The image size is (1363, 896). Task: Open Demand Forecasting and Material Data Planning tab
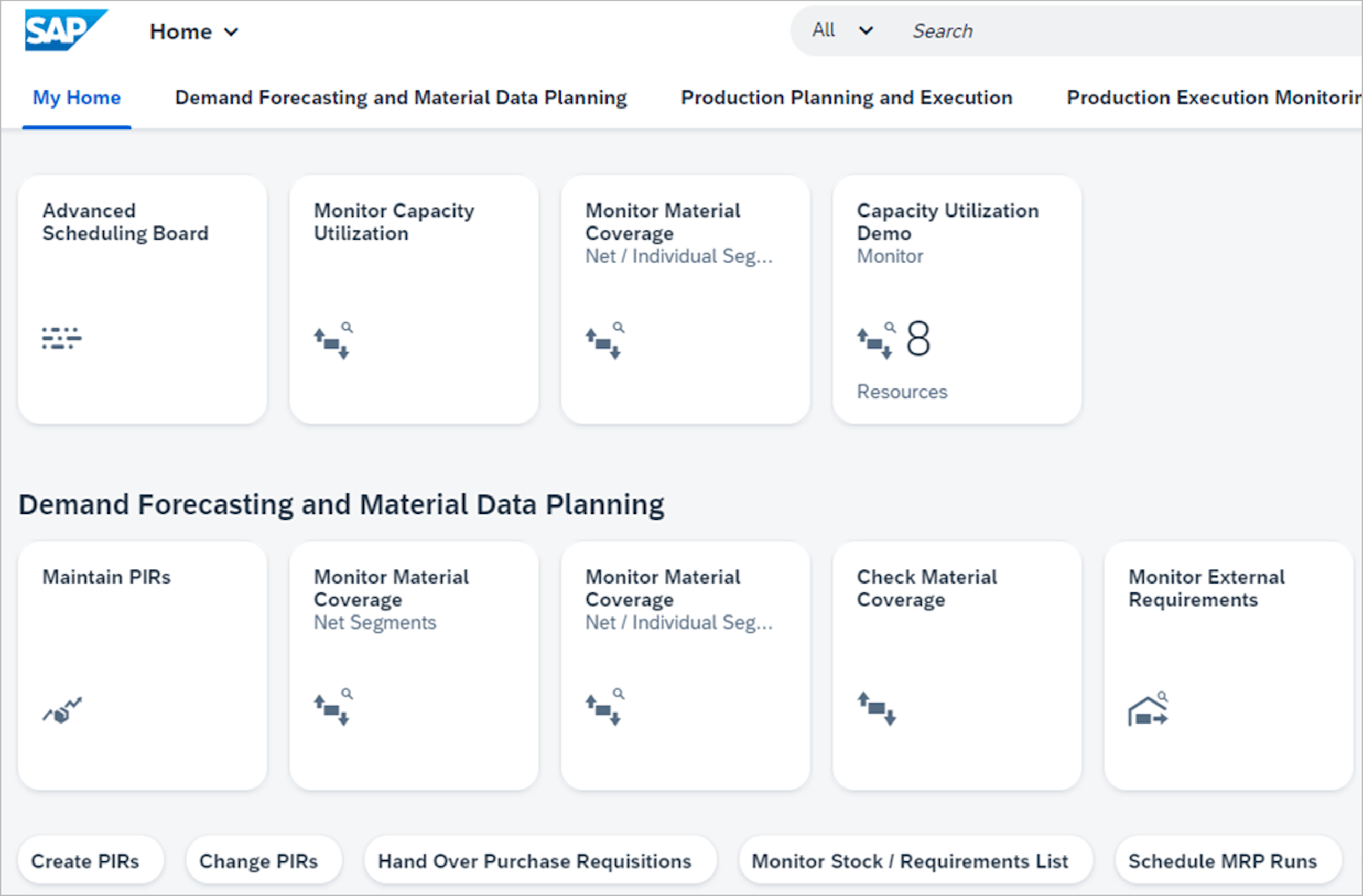coord(401,98)
